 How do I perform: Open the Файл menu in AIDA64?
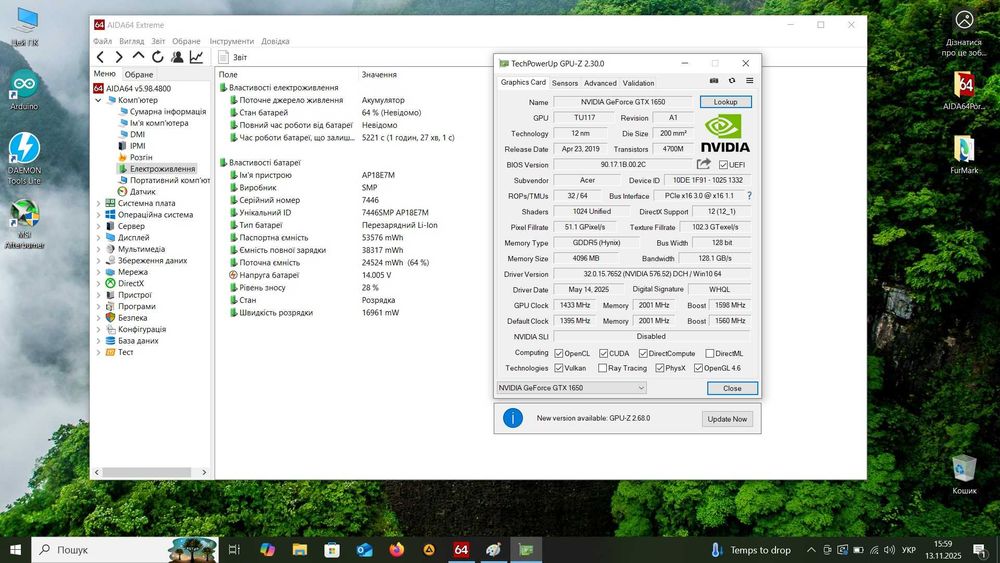click(102, 41)
